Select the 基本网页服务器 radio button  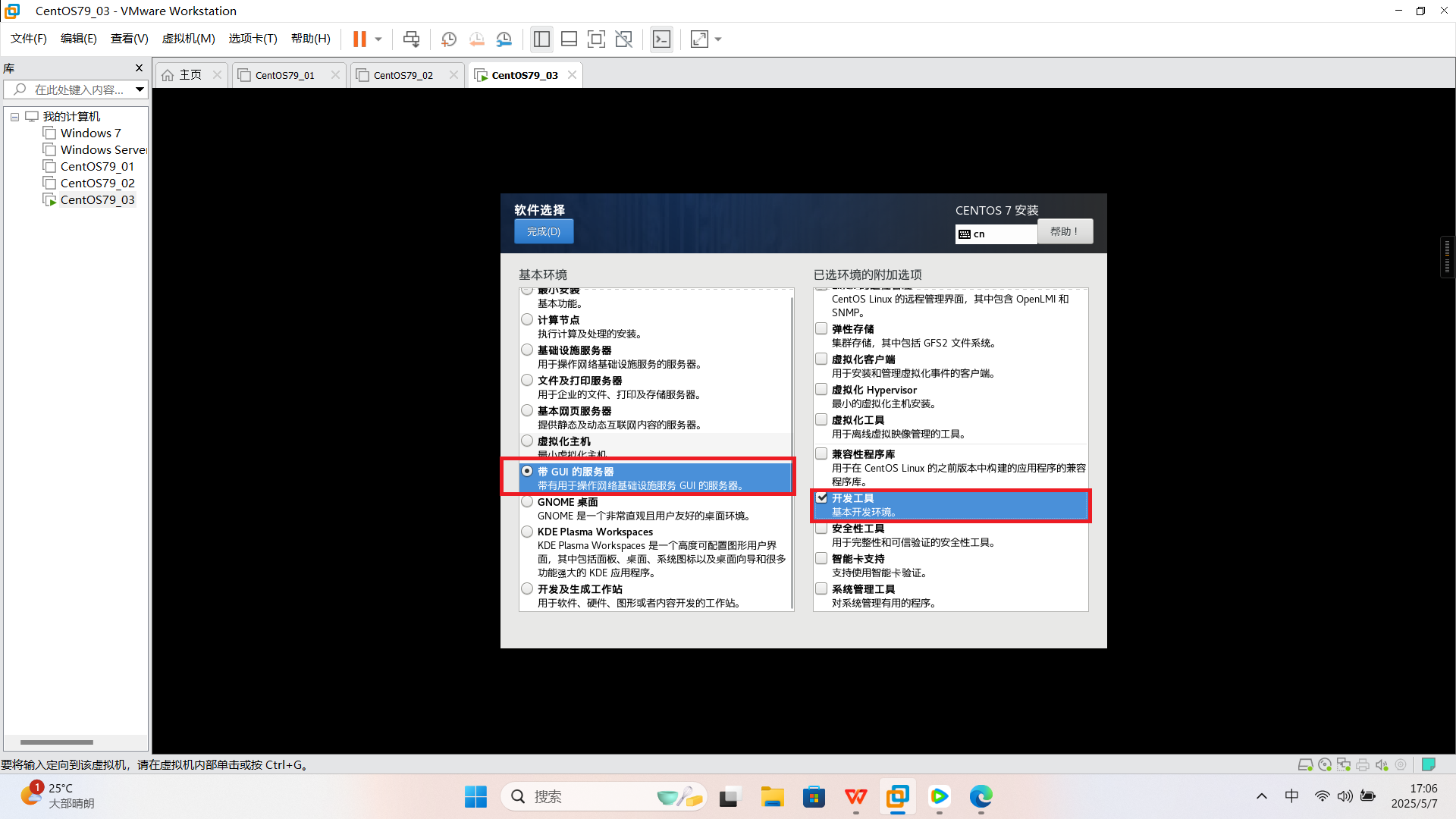[x=527, y=410]
